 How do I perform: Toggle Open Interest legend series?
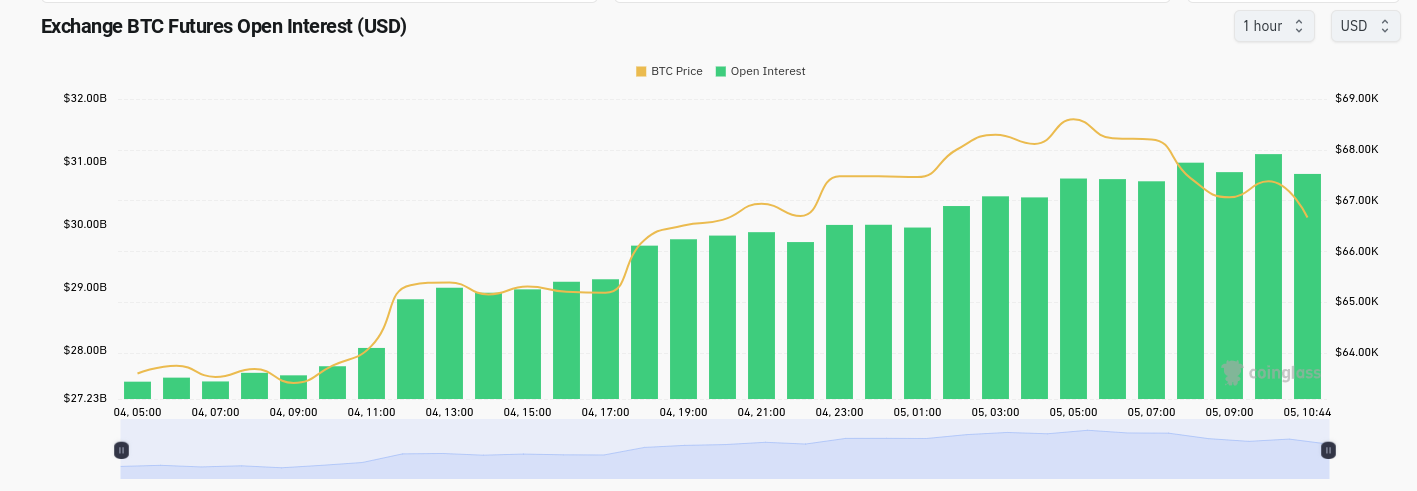click(760, 71)
